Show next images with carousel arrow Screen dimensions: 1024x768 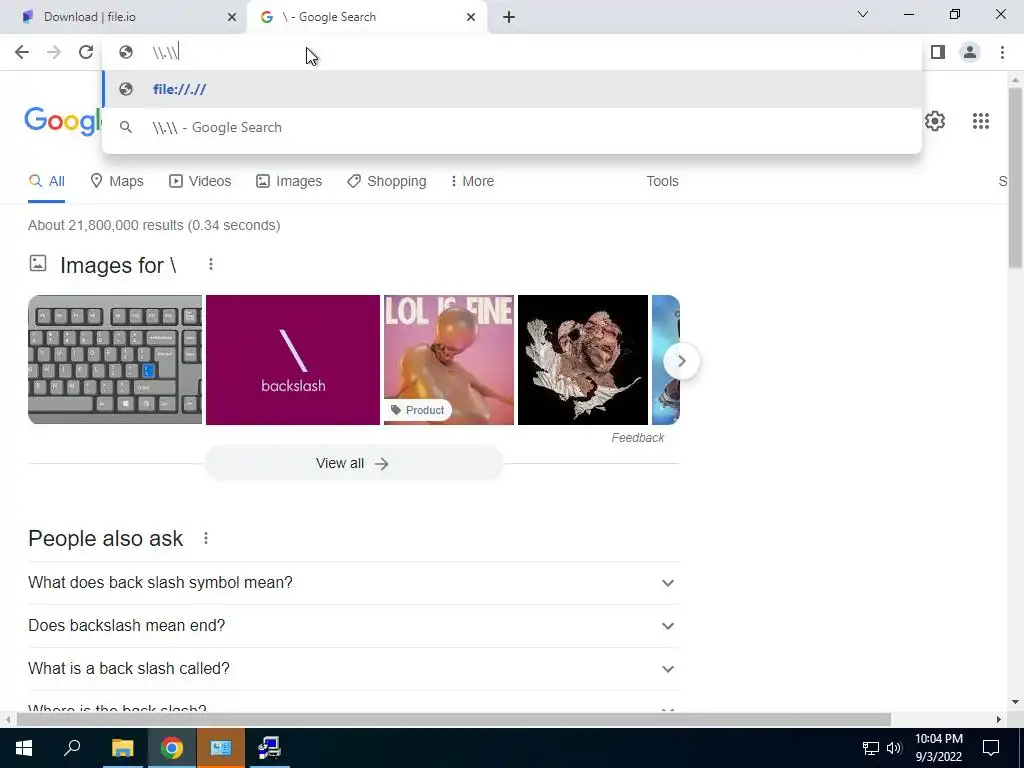(x=681, y=361)
